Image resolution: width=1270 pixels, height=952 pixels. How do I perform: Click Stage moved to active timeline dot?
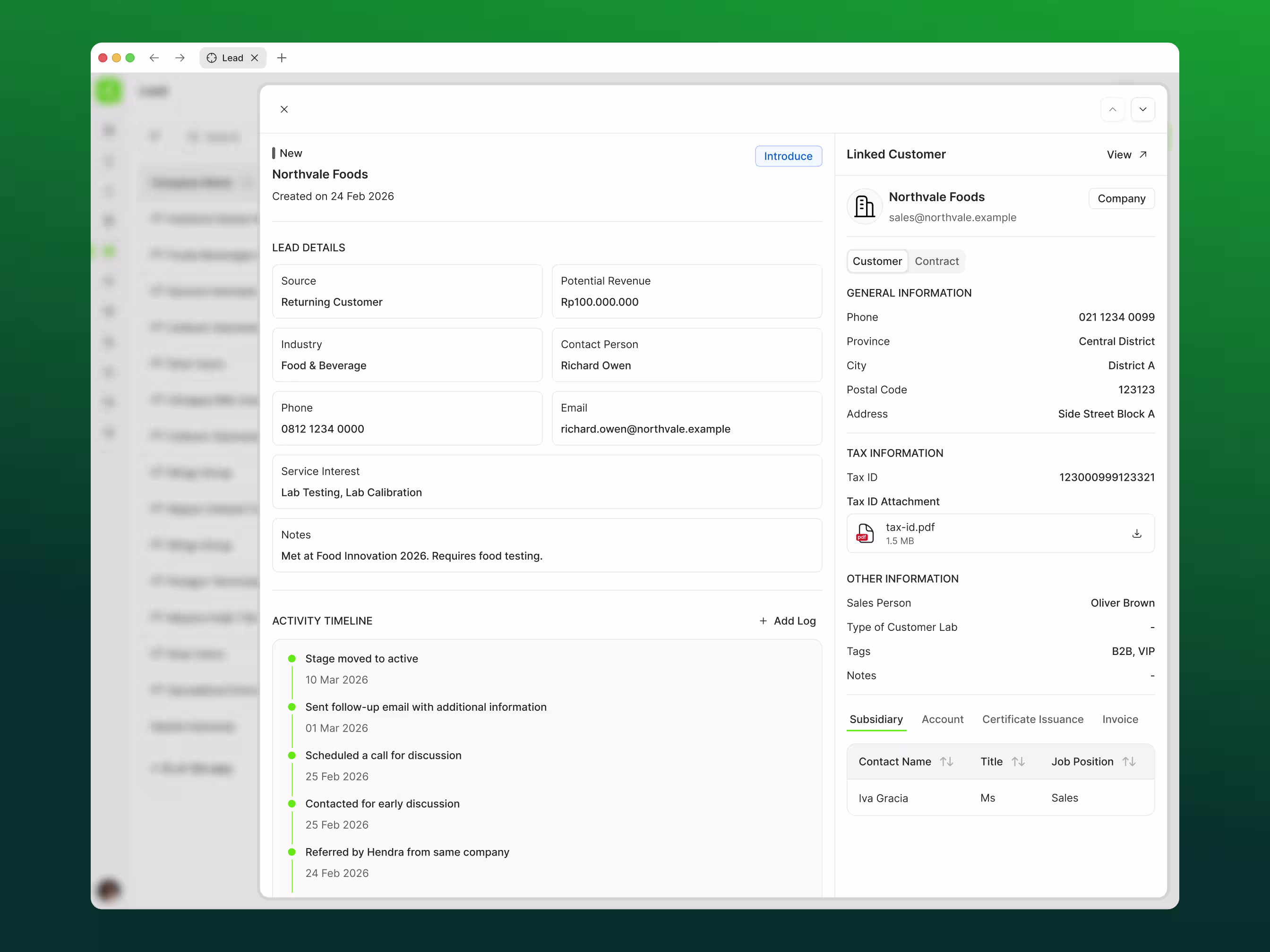tap(292, 659)
